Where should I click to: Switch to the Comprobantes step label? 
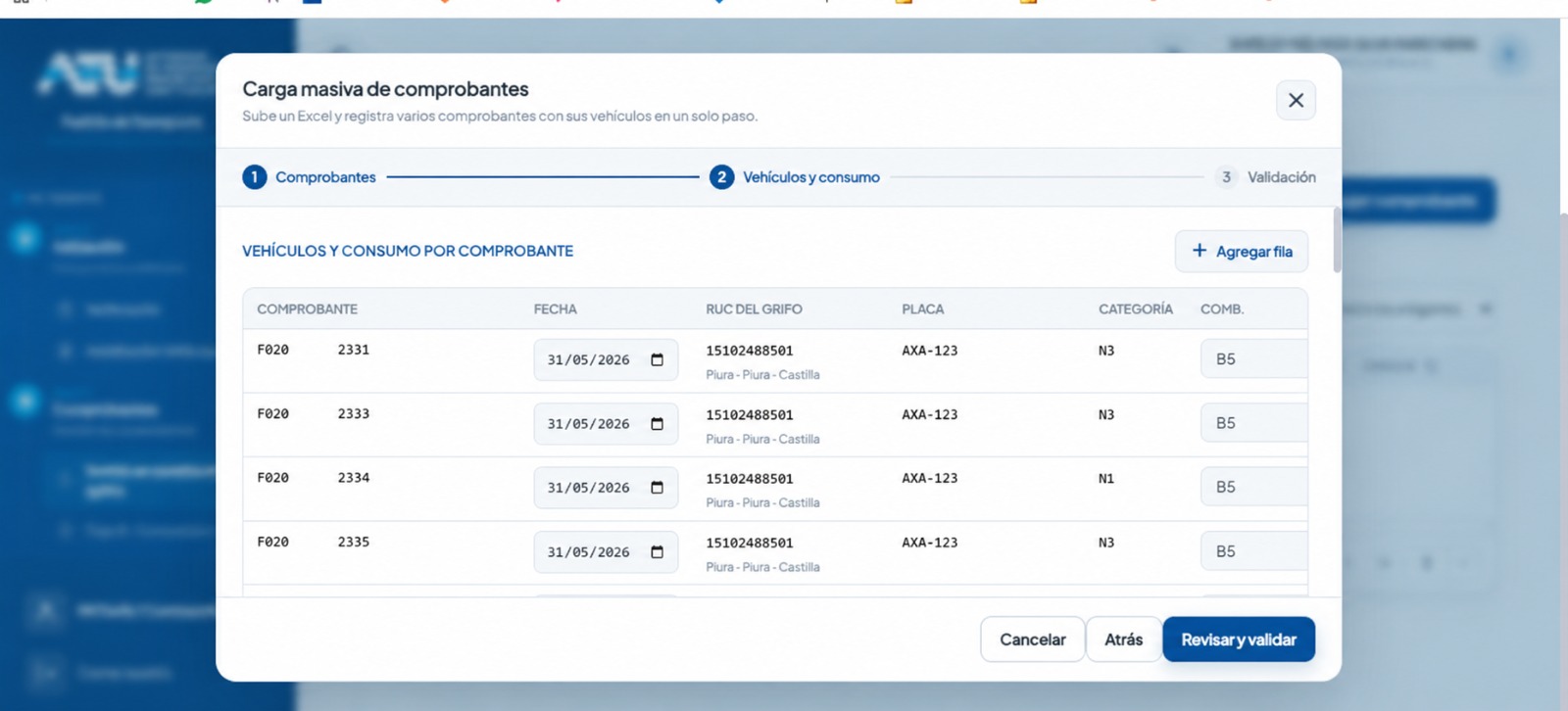tap(325, 177)
